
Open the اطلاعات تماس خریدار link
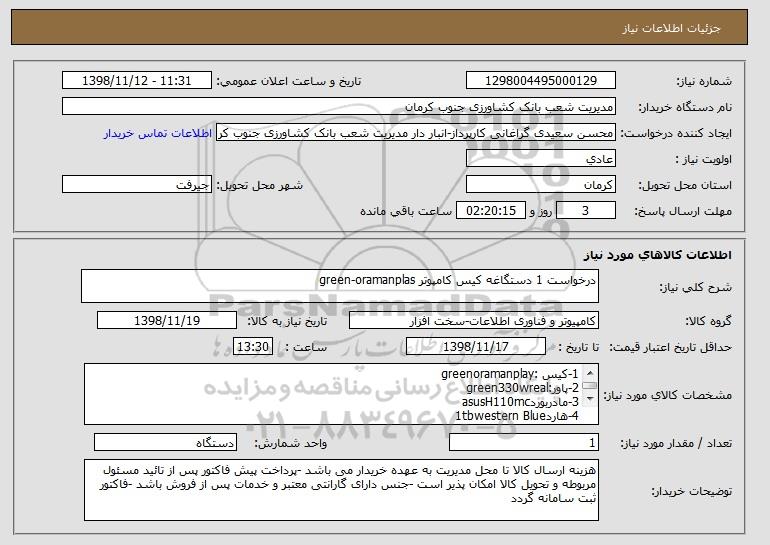click(x=158, y=133)
